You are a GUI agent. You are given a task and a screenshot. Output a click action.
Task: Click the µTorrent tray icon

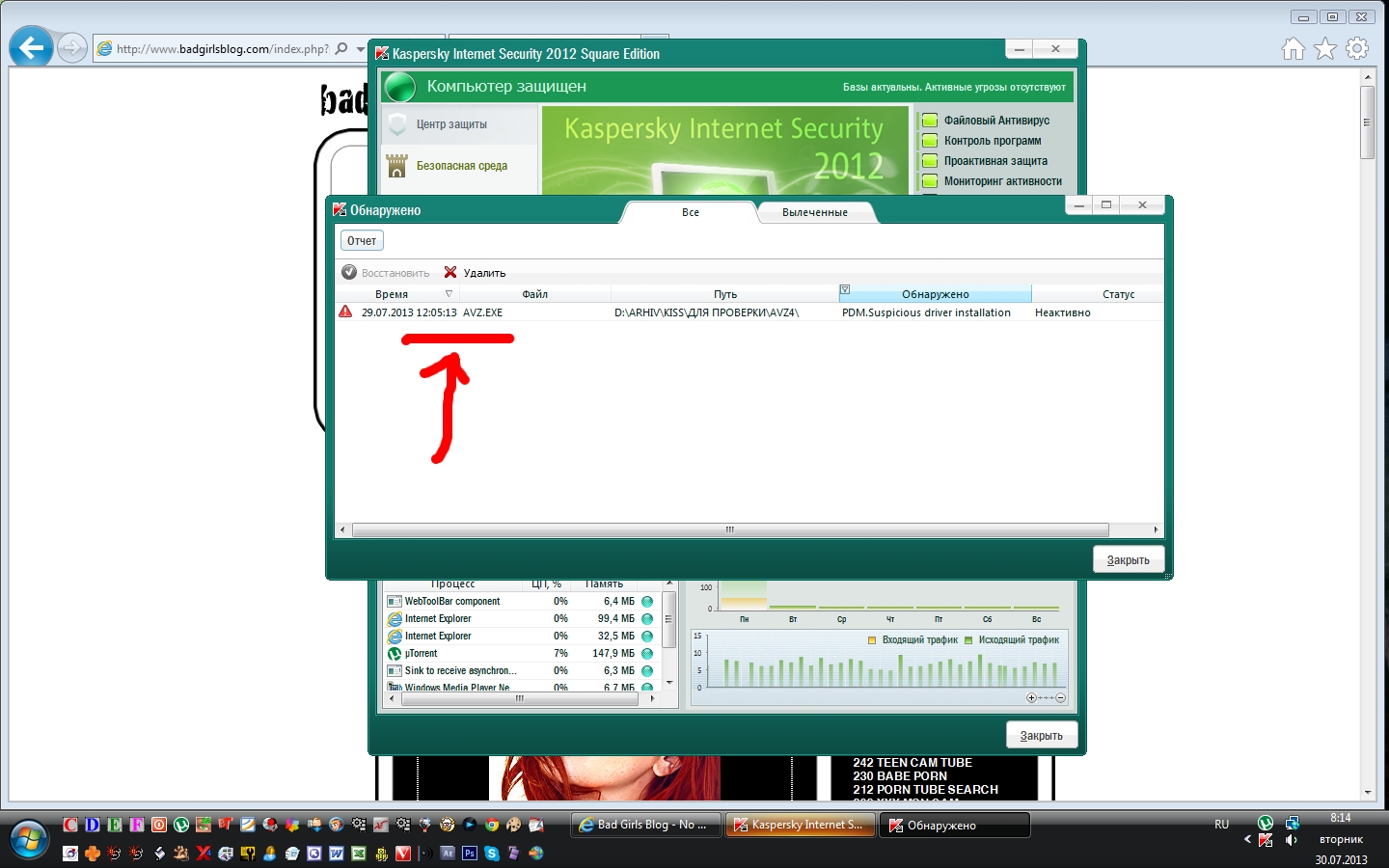[1266, 823]
